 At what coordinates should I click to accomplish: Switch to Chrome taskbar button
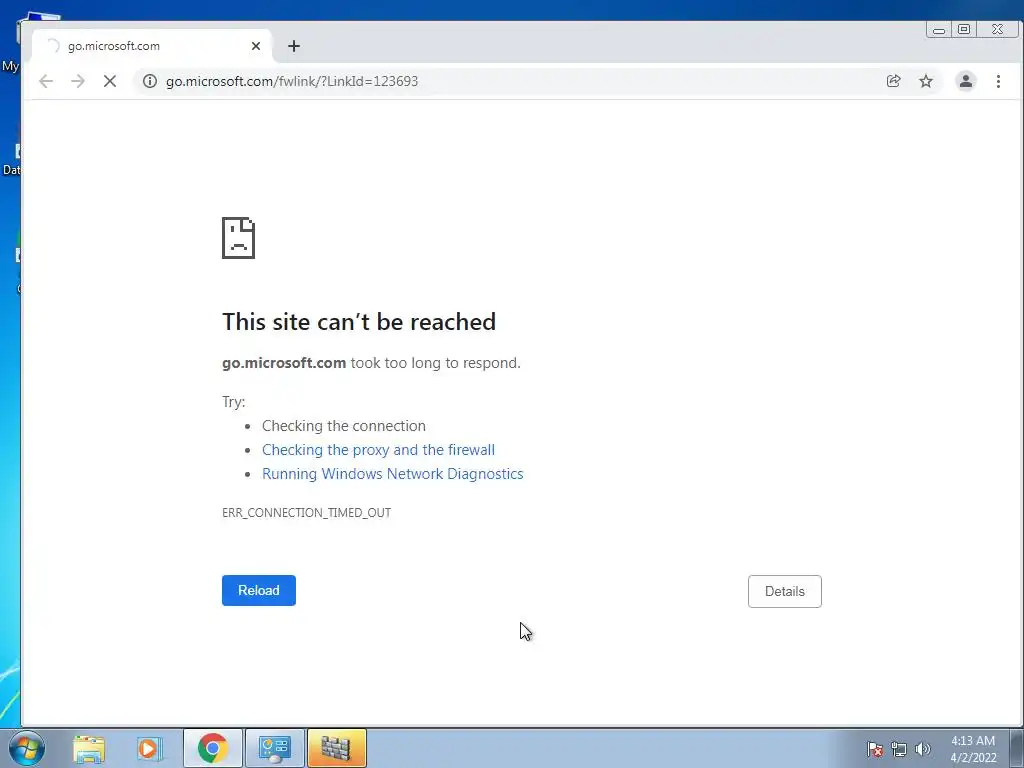(x=213, y=748)
